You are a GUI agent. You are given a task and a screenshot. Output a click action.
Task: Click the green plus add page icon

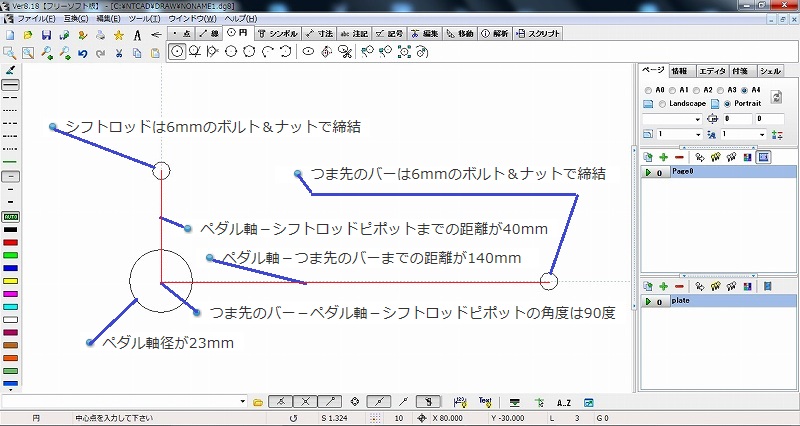tap(663, 157)
